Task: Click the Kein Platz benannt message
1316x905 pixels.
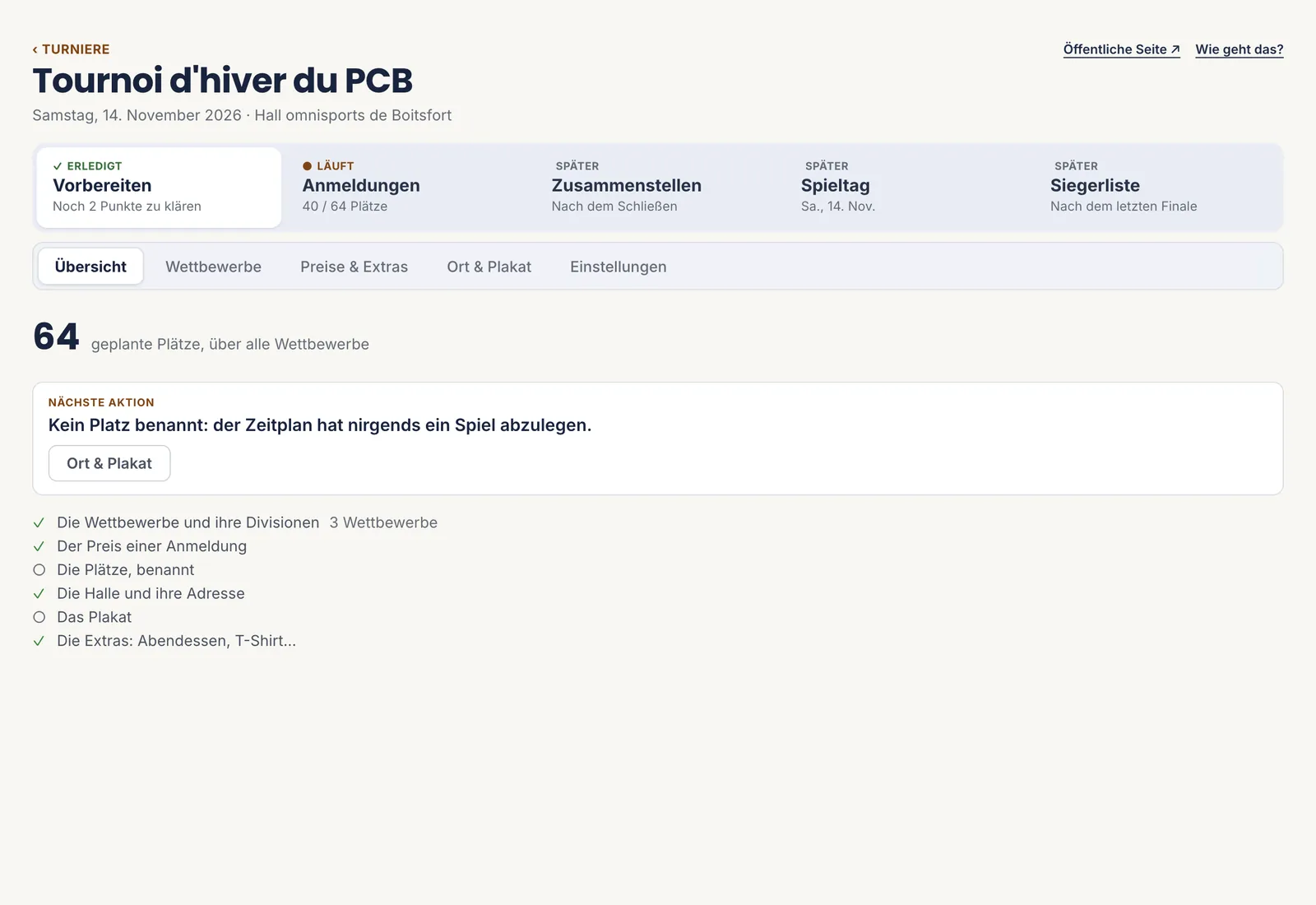Action: pos(320,425)
